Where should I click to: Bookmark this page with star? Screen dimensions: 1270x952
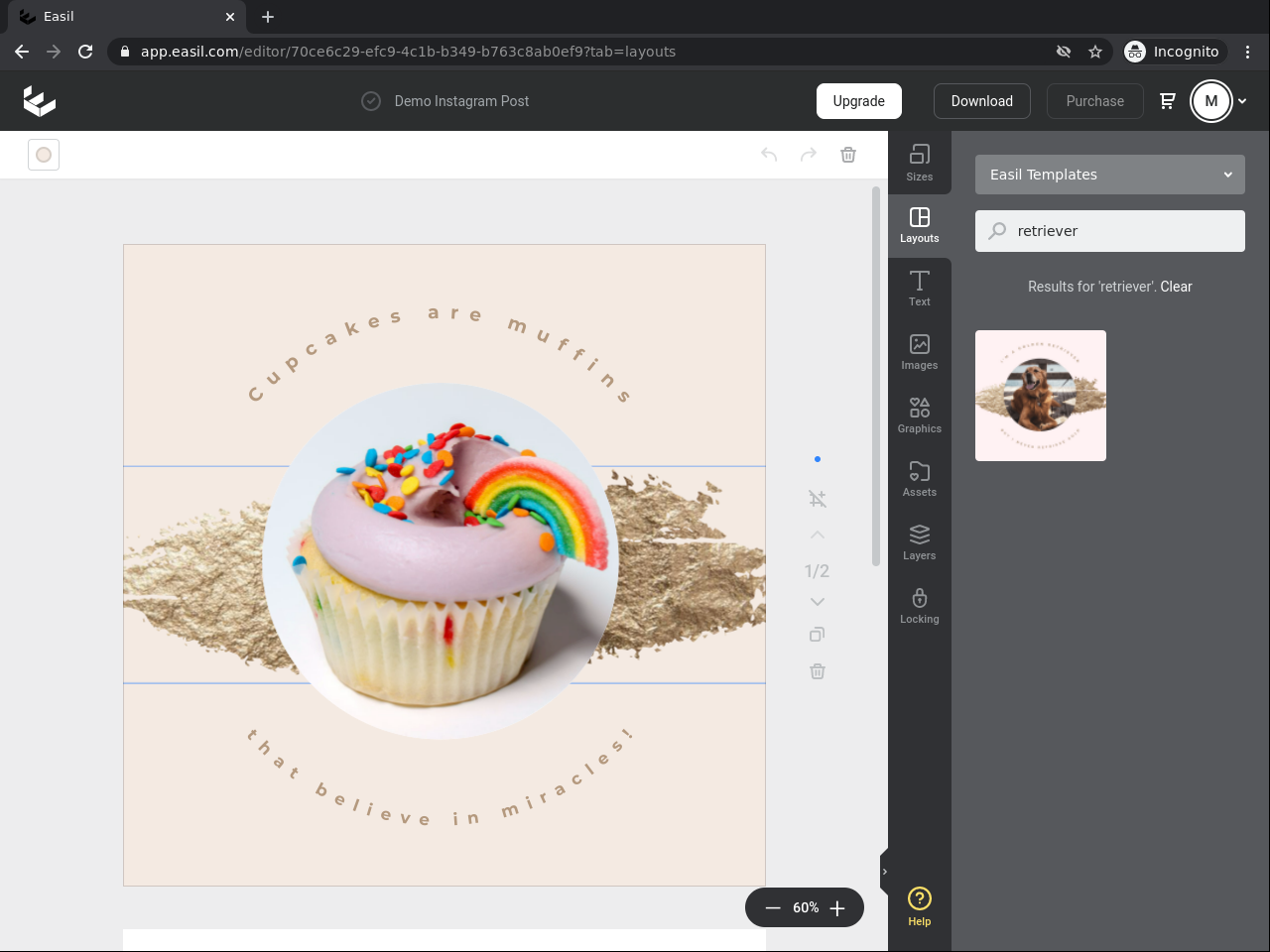(x=1095, y=52)
